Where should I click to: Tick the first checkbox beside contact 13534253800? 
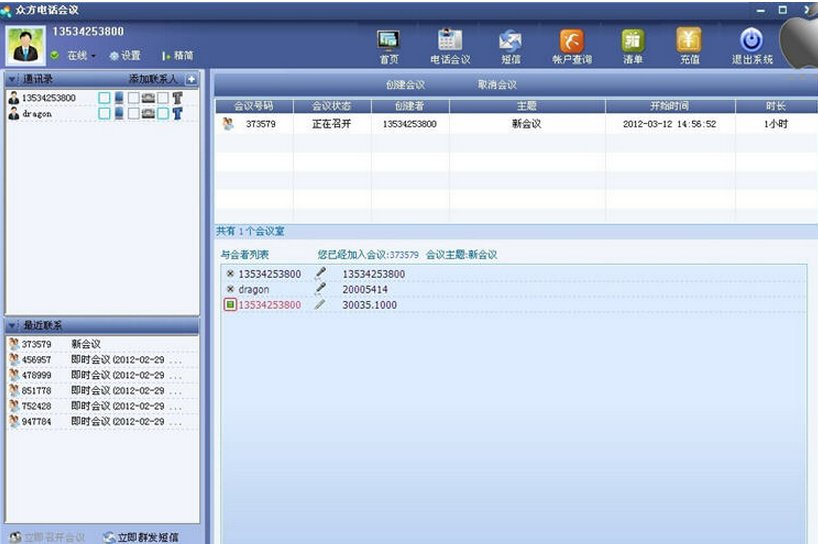pos(104,98)
